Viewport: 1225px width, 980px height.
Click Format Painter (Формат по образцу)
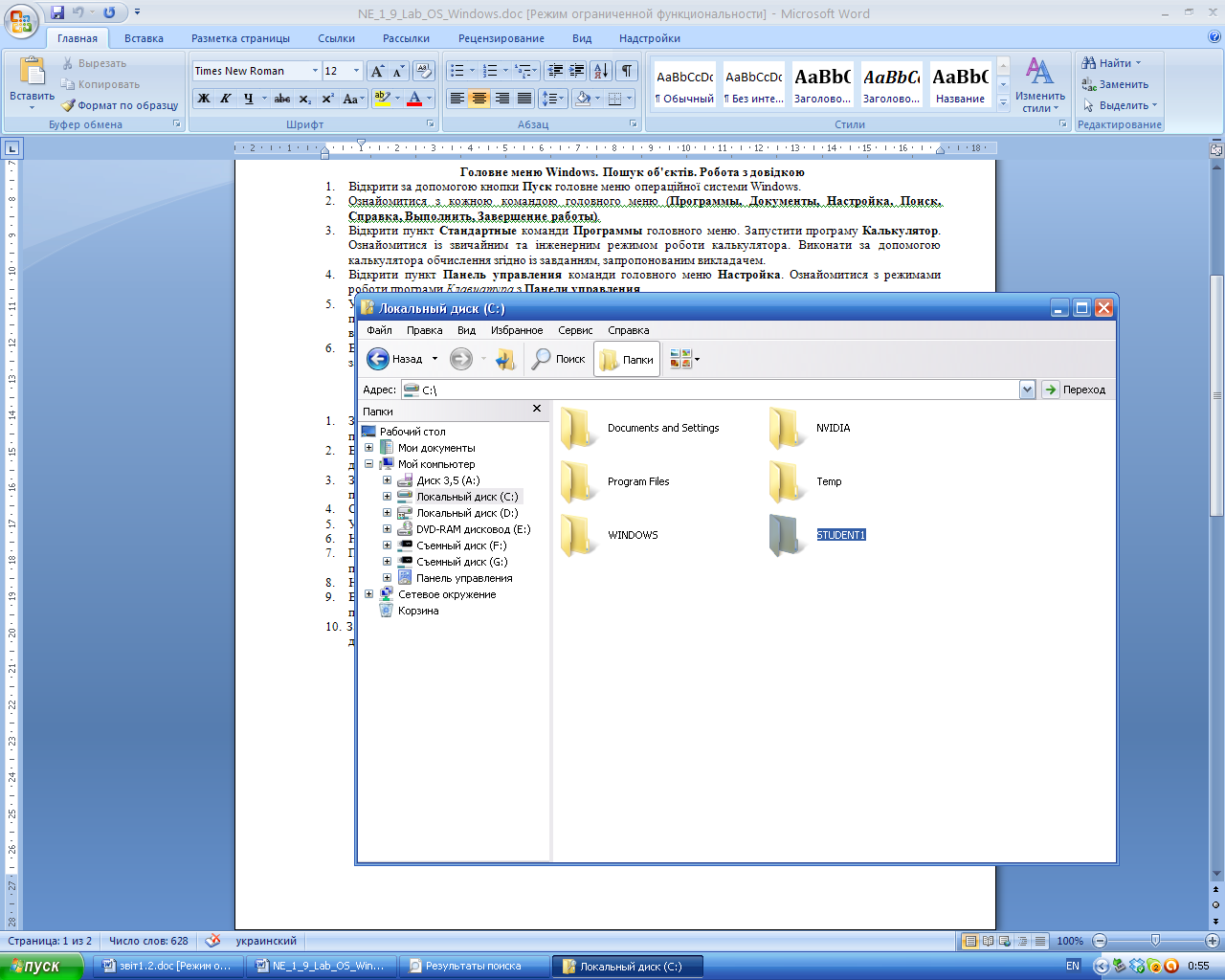[x=120, y=105]
